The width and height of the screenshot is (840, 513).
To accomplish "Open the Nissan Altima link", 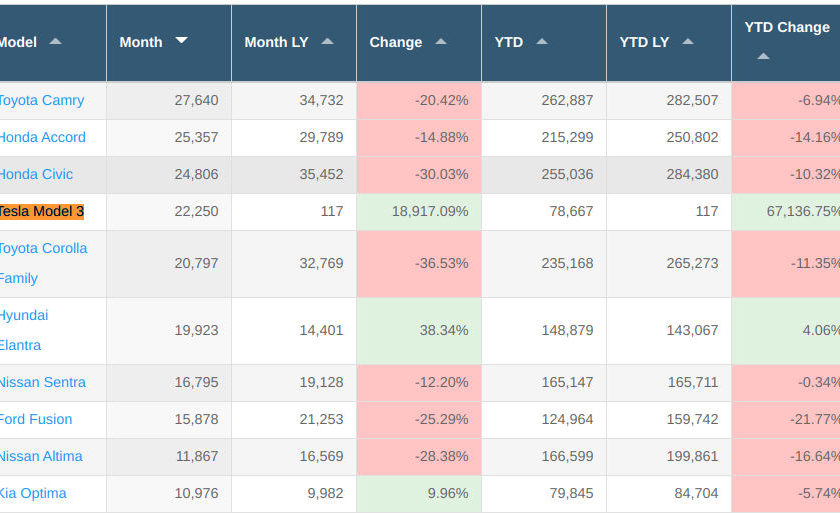I will point(41,456).
